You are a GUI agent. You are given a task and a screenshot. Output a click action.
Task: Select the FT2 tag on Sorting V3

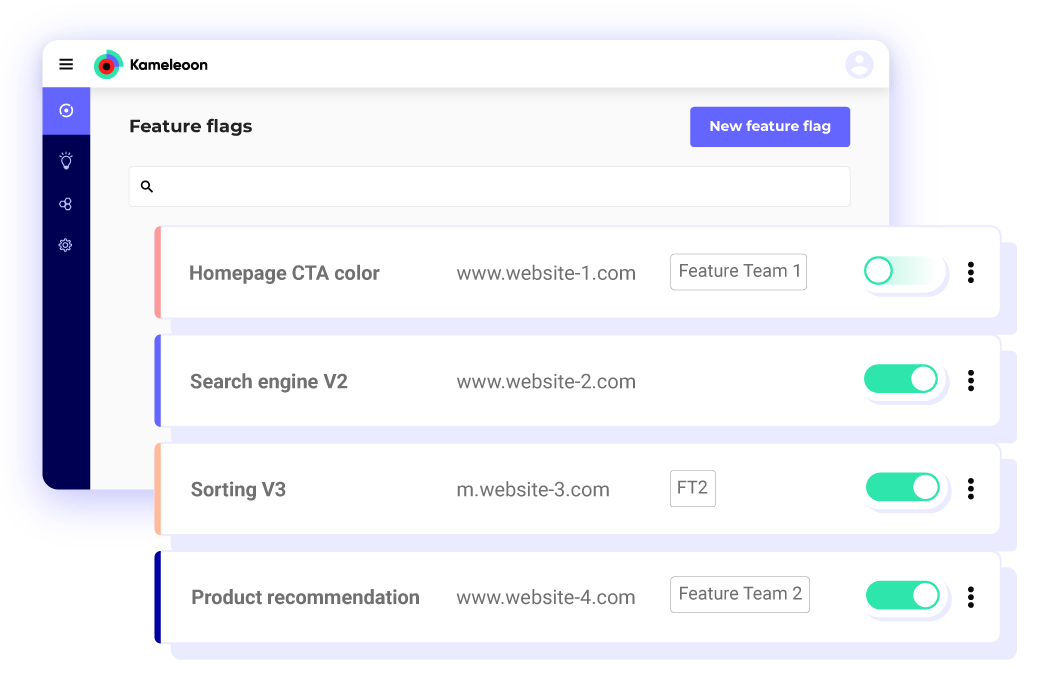click(692, 489)
